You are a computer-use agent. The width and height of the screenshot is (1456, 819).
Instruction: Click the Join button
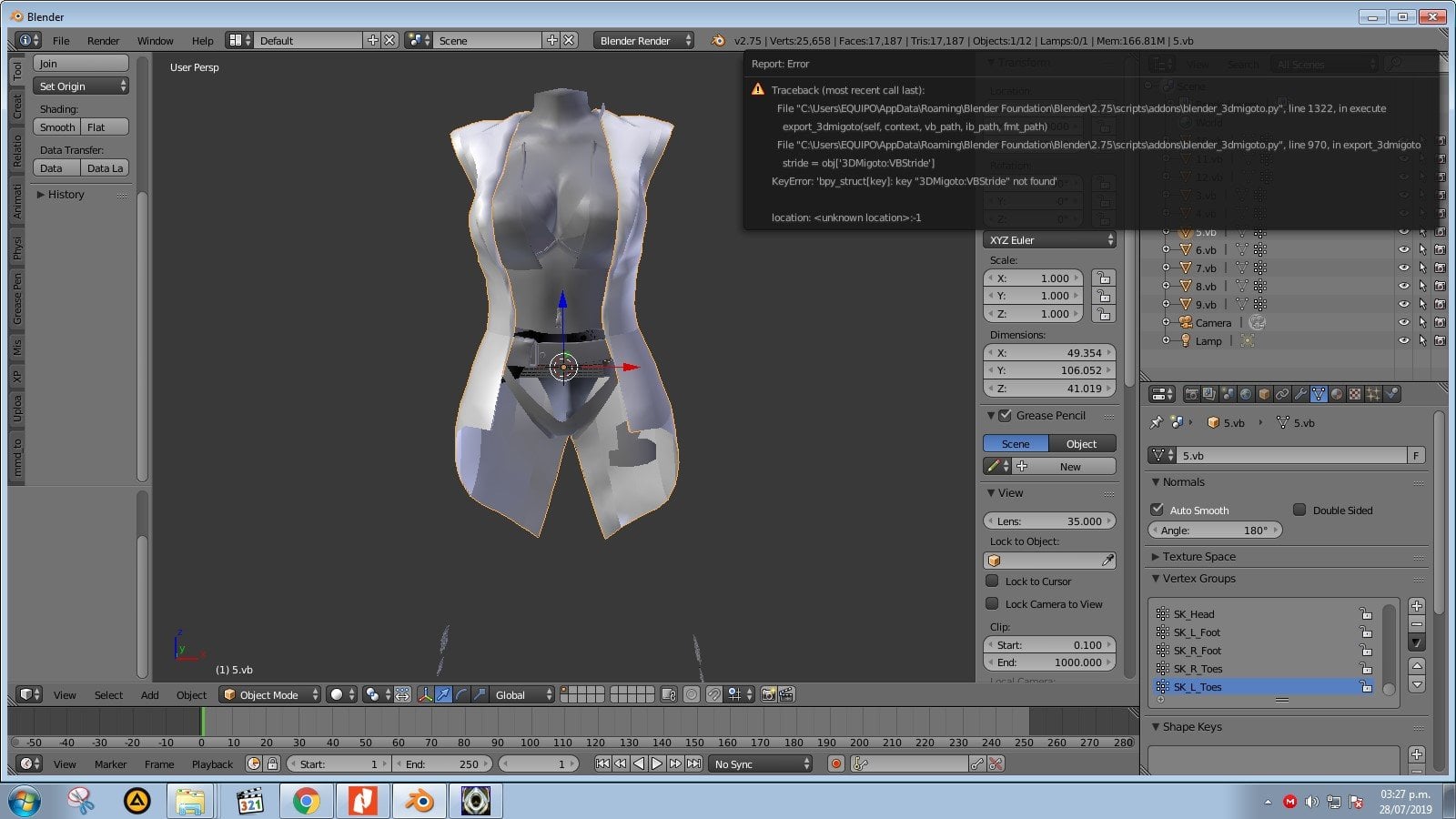(x=81, y=63)
